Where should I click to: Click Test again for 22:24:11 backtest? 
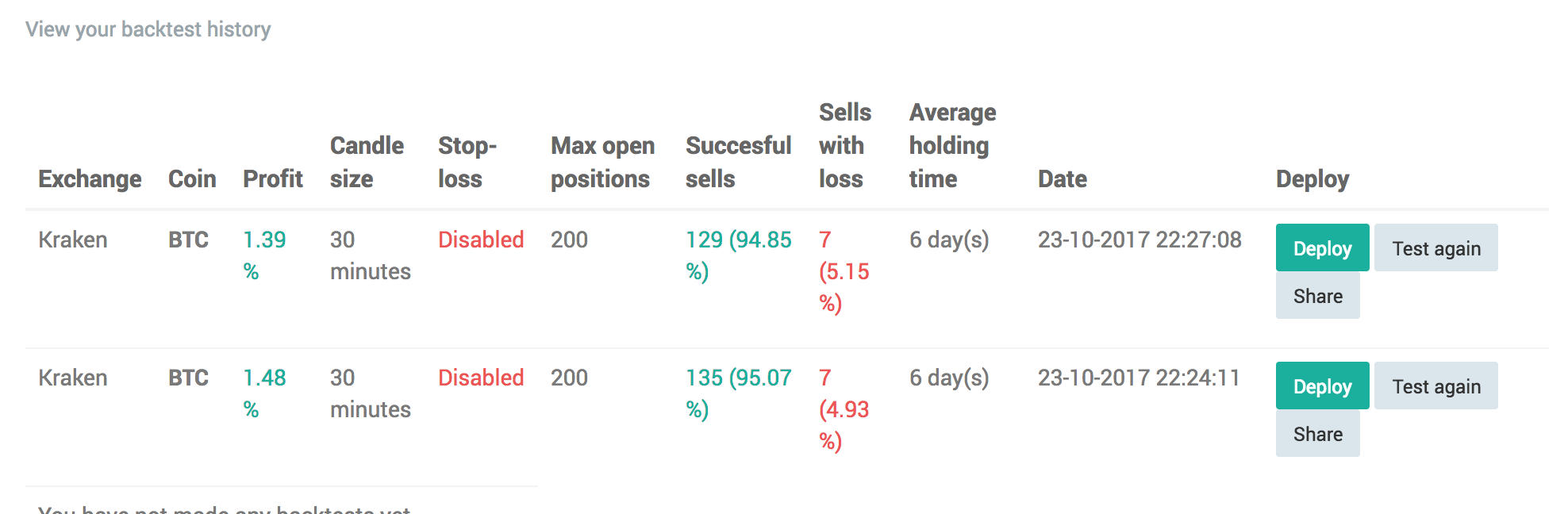click(1435, 385)
